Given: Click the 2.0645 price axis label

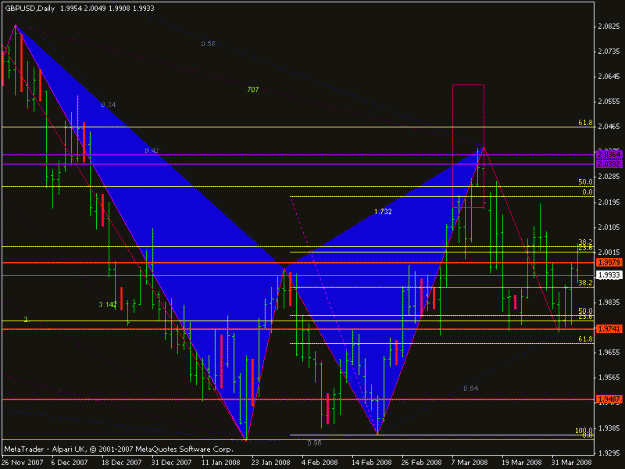Looking at the screenshot, I should pos(609,77).
